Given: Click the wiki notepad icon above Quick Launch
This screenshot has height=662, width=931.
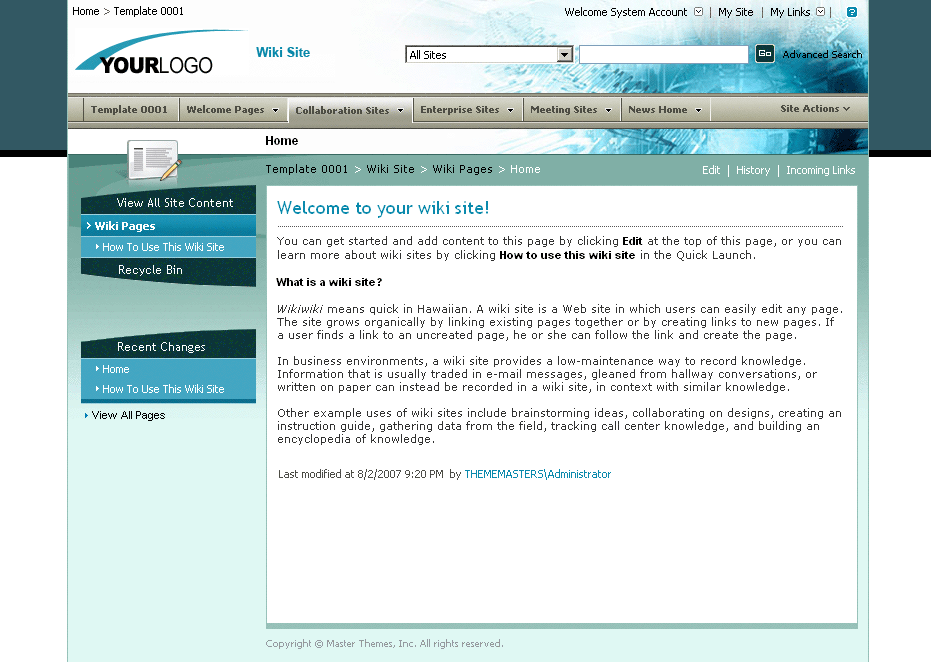Looking at the screenshot, I should (150, 158).
